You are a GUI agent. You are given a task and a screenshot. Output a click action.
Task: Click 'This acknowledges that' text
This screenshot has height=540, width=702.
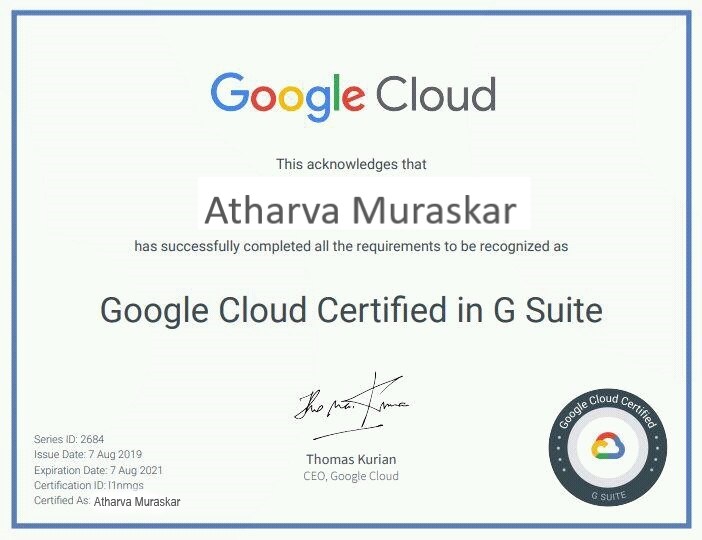pyautogui.click(x=351, y=164)
